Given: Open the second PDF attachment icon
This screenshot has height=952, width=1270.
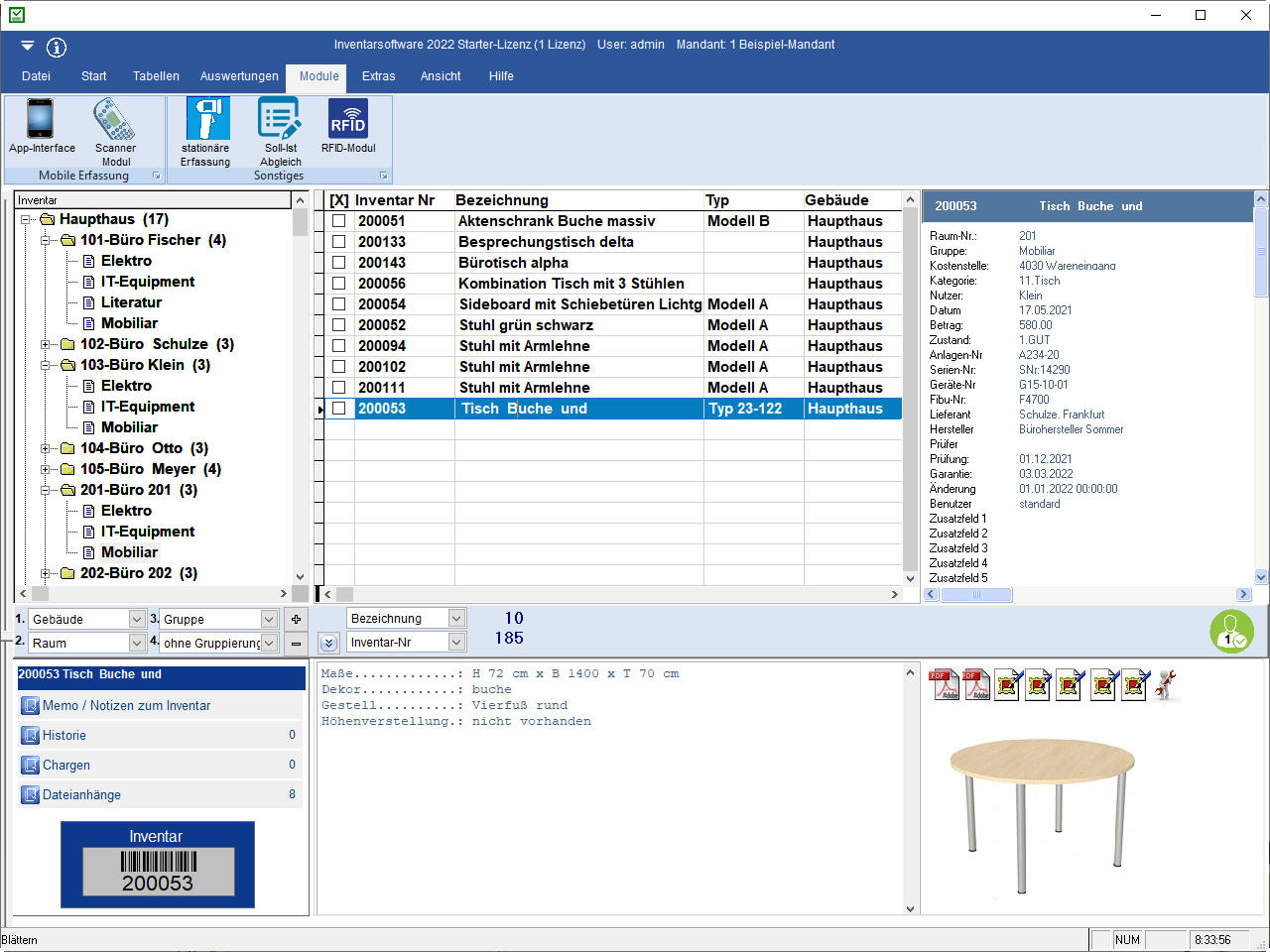Looking at the screenshot, I should point(976,684).
